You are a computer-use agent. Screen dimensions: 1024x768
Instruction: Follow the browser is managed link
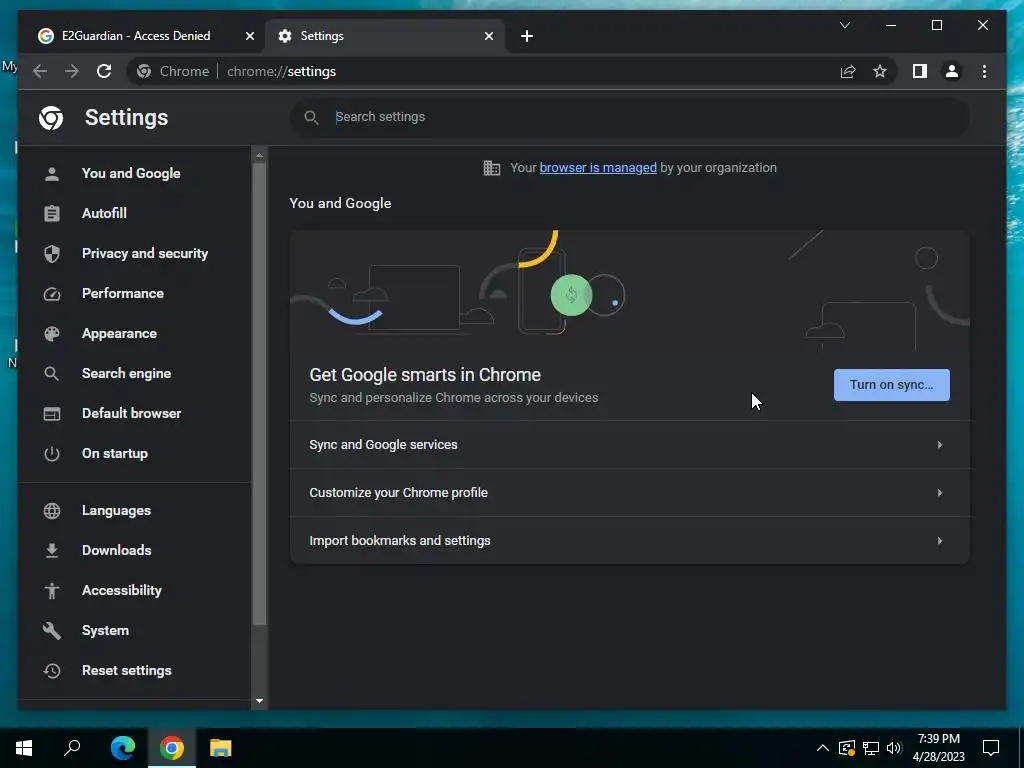pyautogui.click(x=598, y=168)
